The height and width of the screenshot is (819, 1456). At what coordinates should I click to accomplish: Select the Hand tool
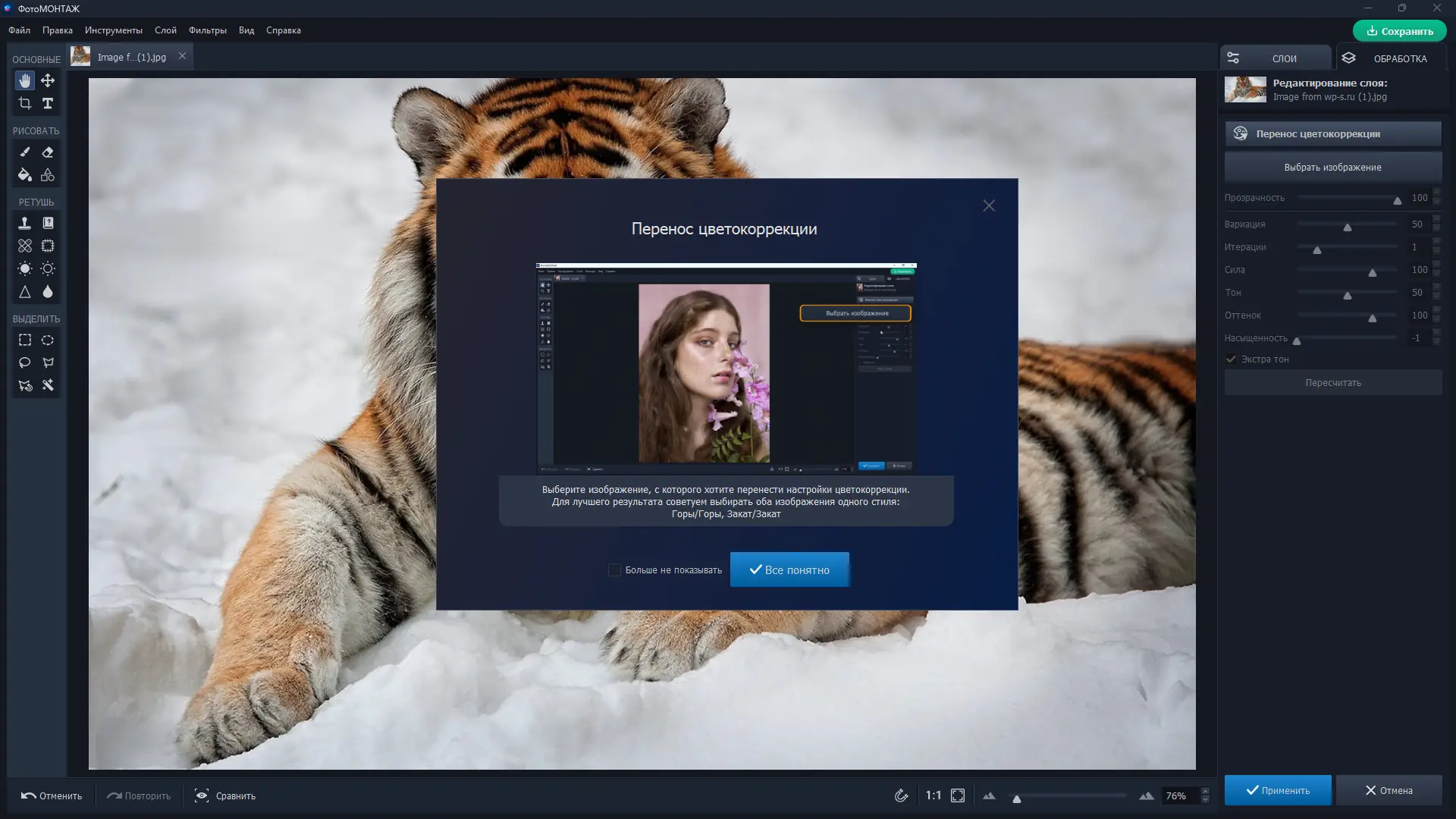point(24,80)
